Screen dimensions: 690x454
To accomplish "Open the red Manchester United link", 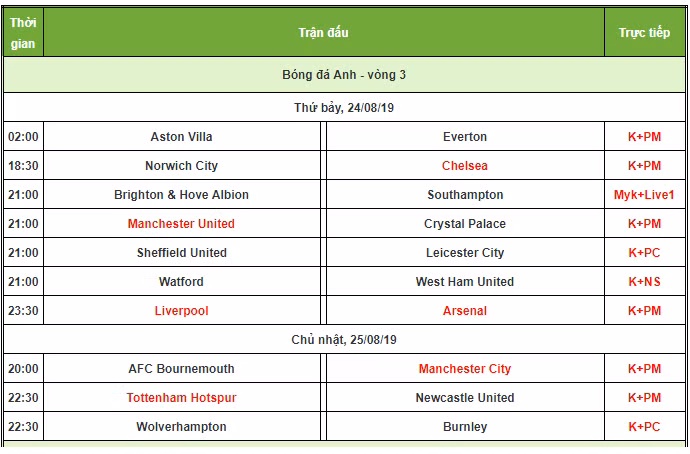I will (x=181, y=224).
